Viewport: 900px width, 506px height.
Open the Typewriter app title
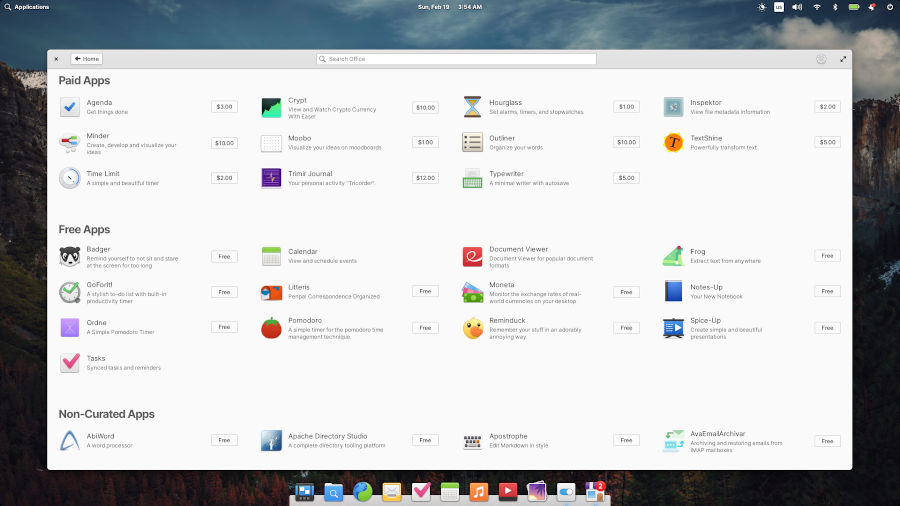pyautogui.click(x=506, y=174)
